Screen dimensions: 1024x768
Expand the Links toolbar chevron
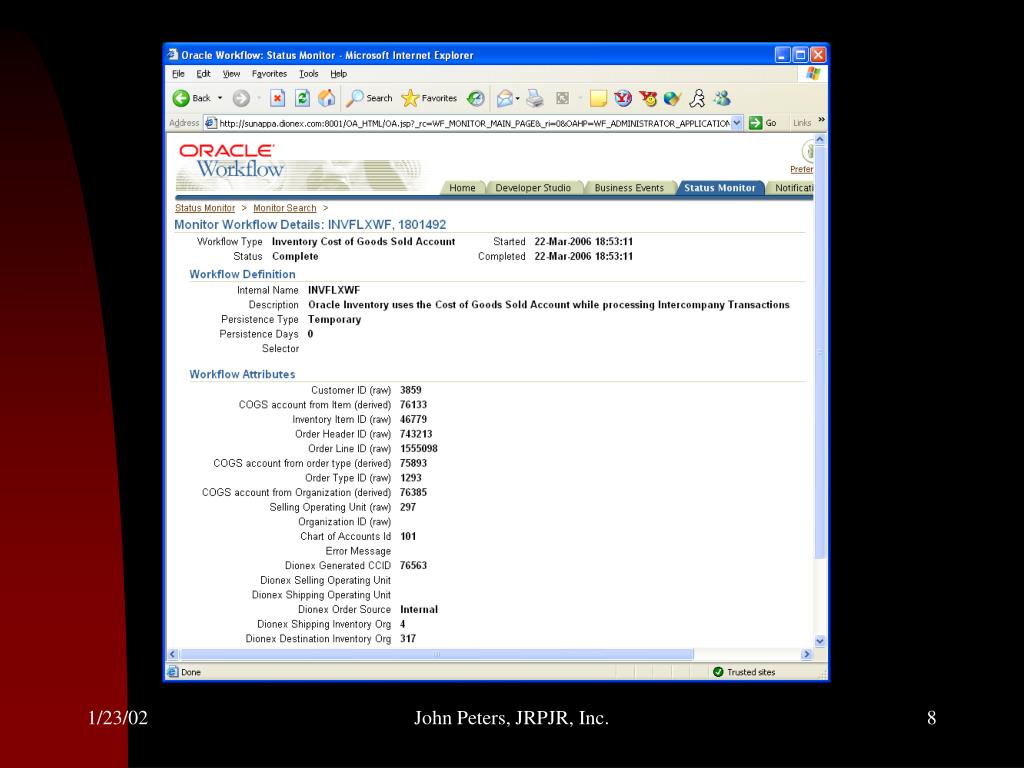(x=821, y=120)
